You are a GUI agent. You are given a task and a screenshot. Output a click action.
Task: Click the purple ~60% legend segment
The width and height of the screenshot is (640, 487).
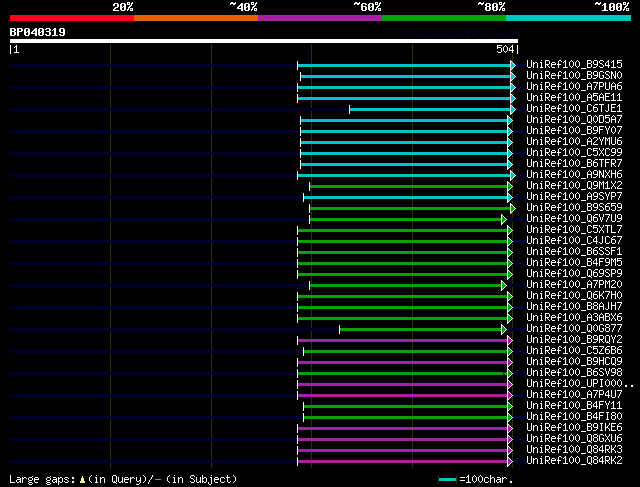(x=320, y=18)
